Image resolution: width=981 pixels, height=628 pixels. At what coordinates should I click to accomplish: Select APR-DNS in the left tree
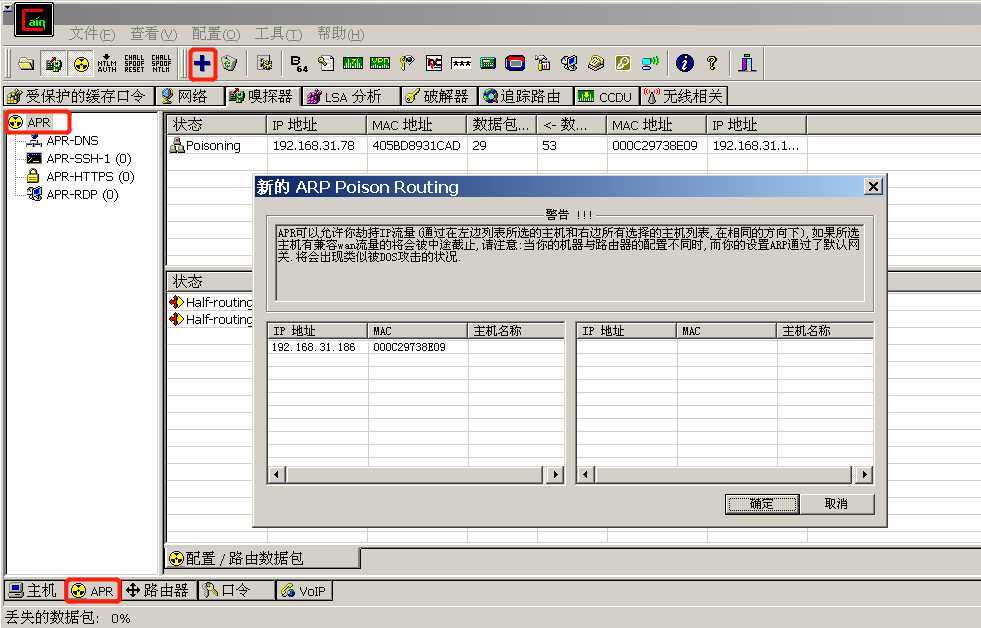[x=71, y=141]
